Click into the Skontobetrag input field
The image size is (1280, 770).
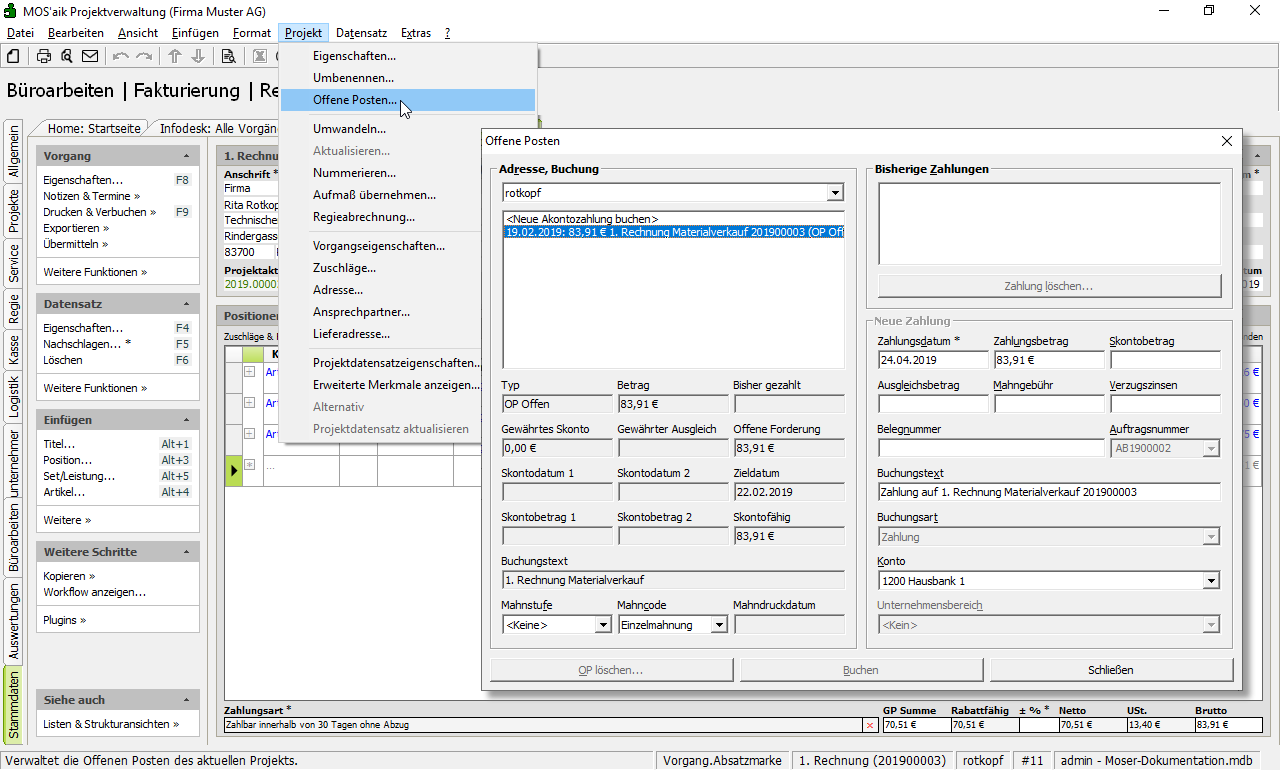pos(1165,360)
